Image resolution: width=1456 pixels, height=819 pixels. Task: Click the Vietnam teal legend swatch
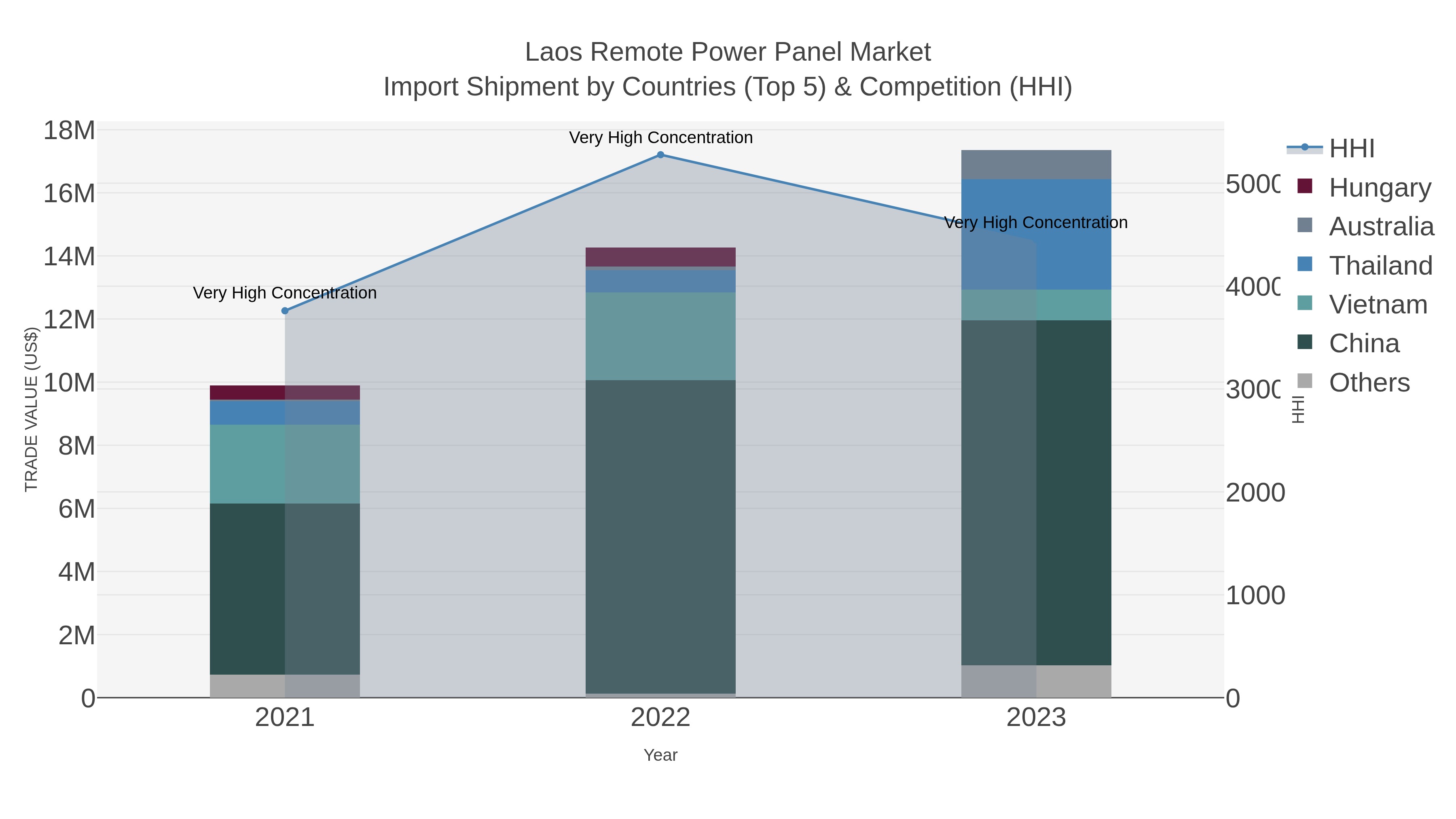pos(1304,303)
